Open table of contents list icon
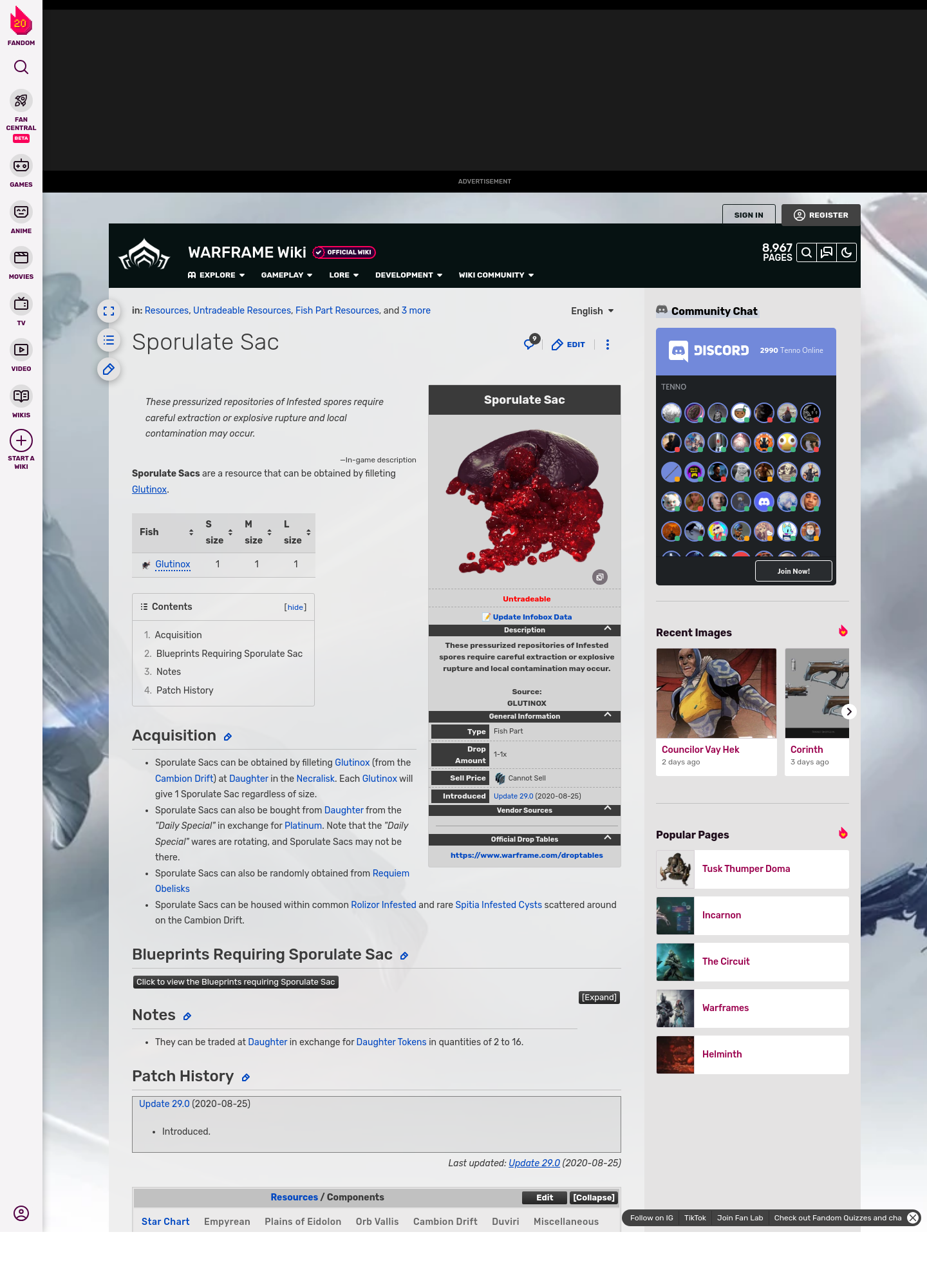 click(109, 340)
